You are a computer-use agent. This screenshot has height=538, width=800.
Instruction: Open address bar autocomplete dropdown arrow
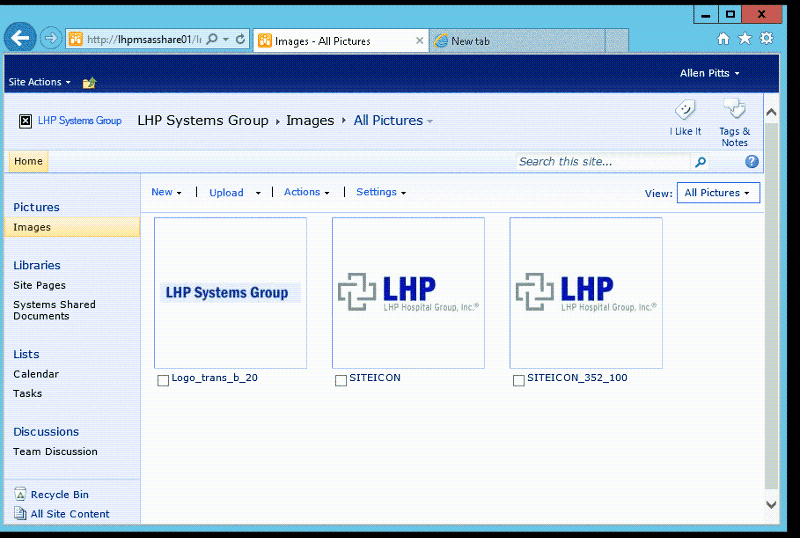coord(226,39)
